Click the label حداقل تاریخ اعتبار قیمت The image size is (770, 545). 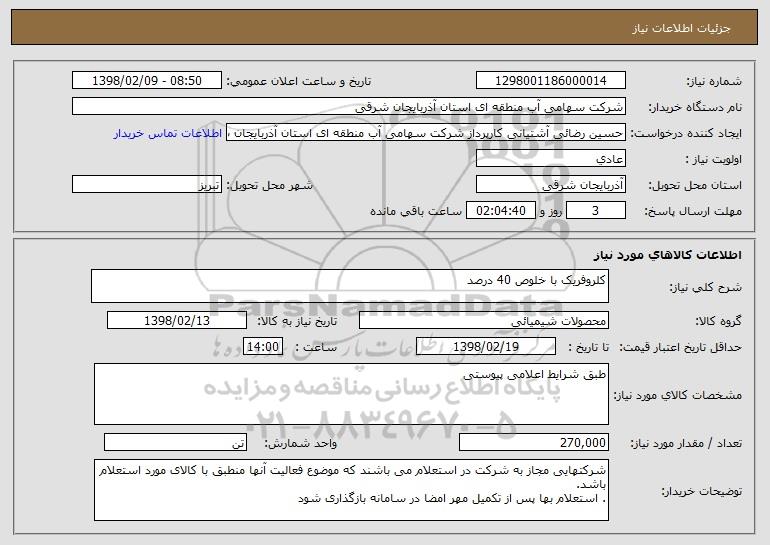tap(680, 348)
